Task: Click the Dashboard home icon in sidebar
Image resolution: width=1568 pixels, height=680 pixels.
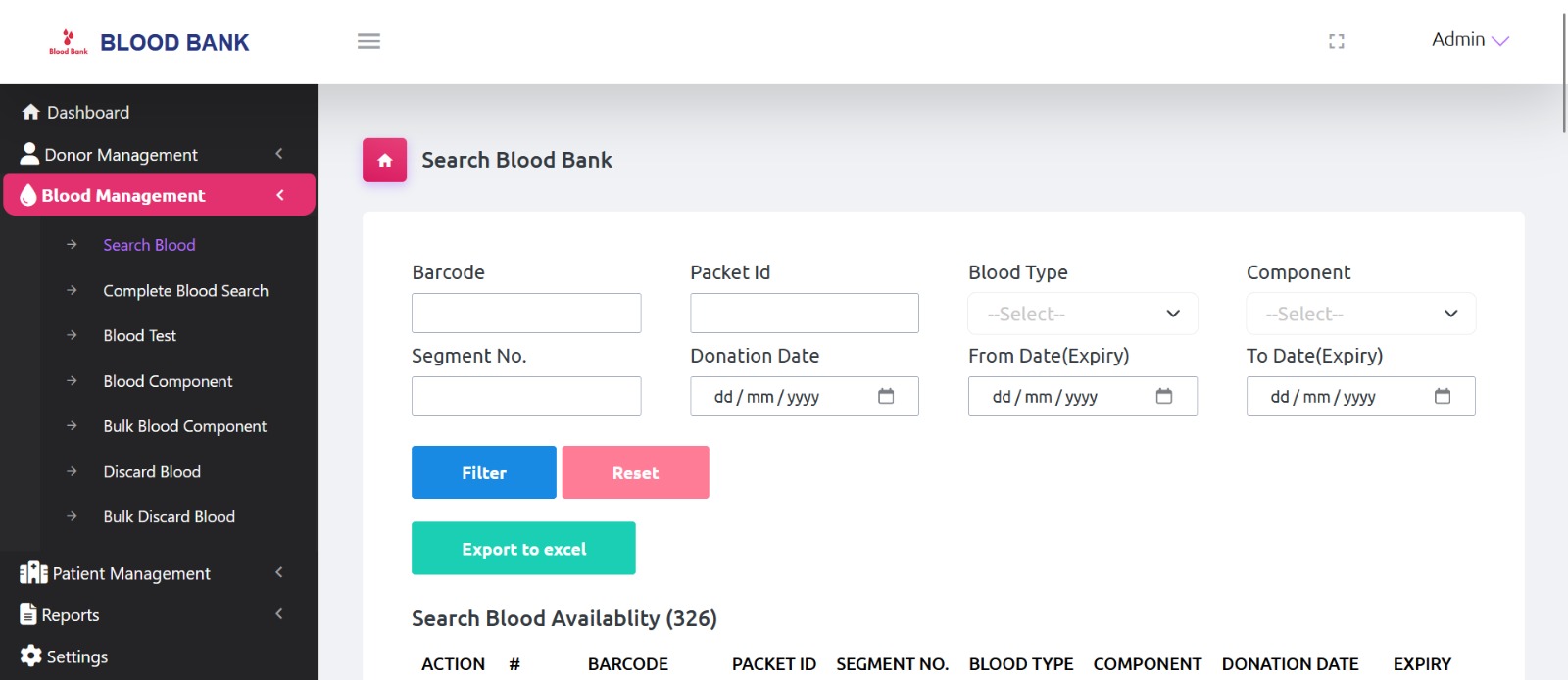Action: pyautogui.click(x=29, y=112)
